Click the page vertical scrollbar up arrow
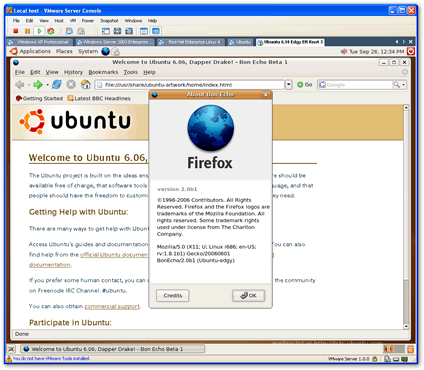This screenshot has width=424, height=370. pos(406,108)
